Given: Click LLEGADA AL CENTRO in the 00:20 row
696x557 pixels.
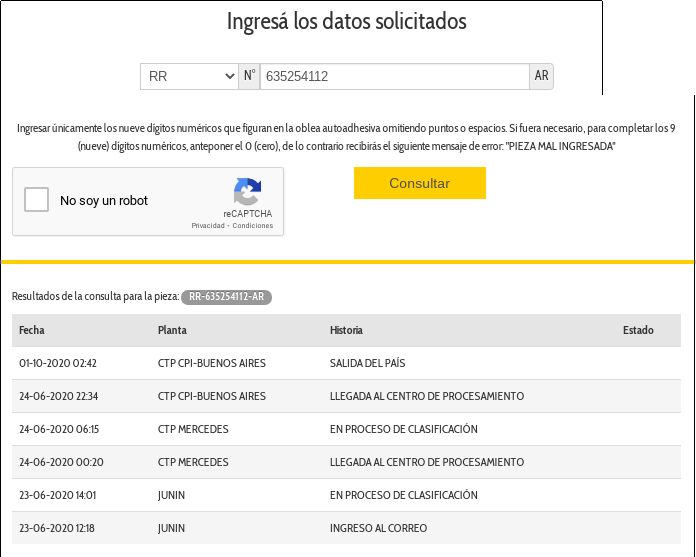Looking at the screenshot, I should 427,462.
